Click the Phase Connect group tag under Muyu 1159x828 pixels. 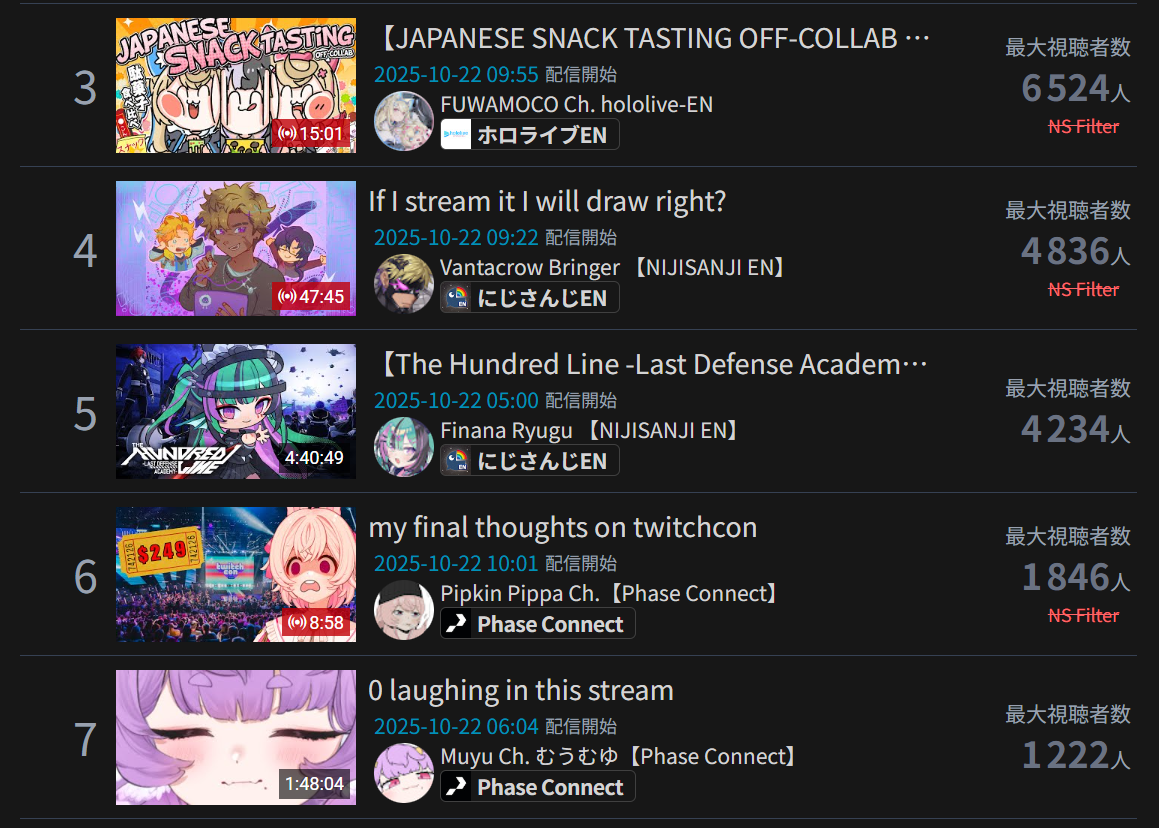[538, 787]
